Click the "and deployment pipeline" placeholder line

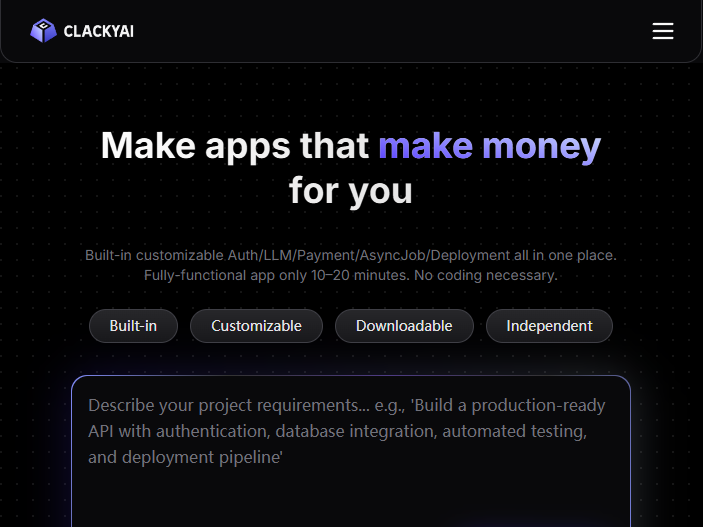[x=185, y=458]
